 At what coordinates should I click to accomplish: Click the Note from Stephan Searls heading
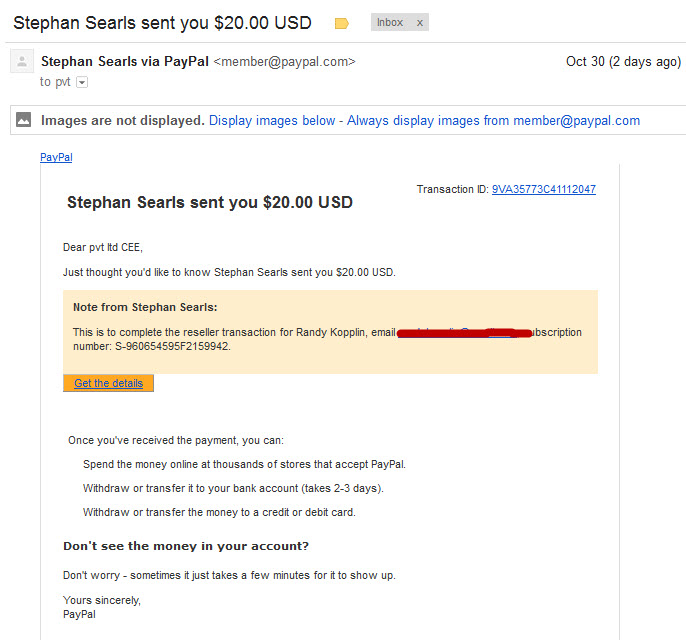click(x=145, y=307)
